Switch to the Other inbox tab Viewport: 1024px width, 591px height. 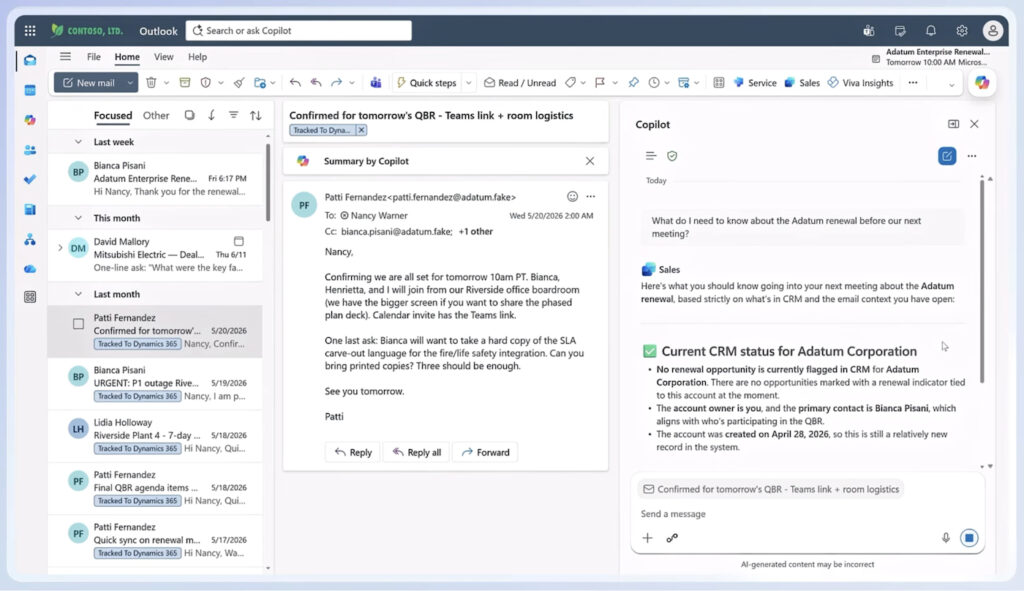pyautogui.click(x=156, y=116)
